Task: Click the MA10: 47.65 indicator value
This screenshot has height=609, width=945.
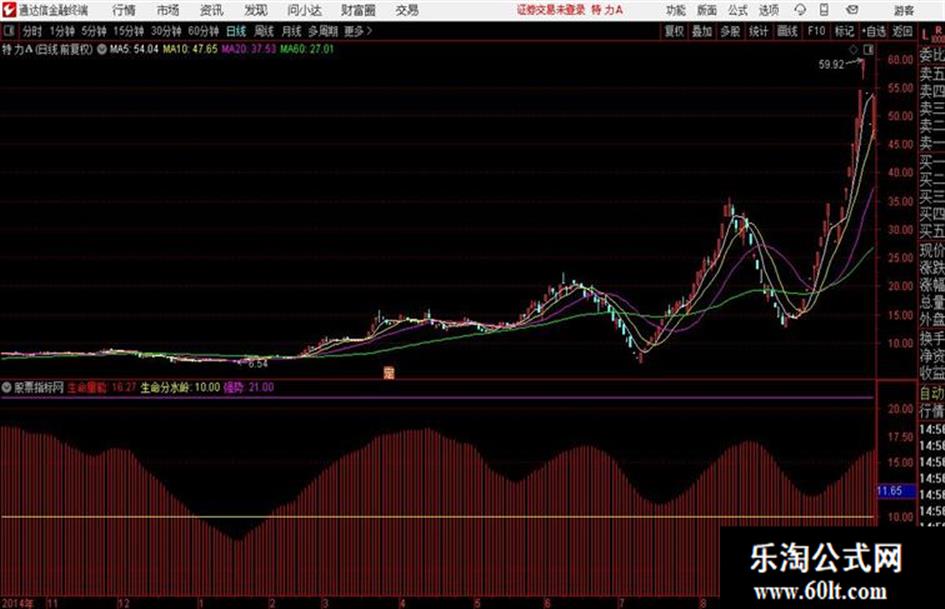Action: [x=190, y=49]
